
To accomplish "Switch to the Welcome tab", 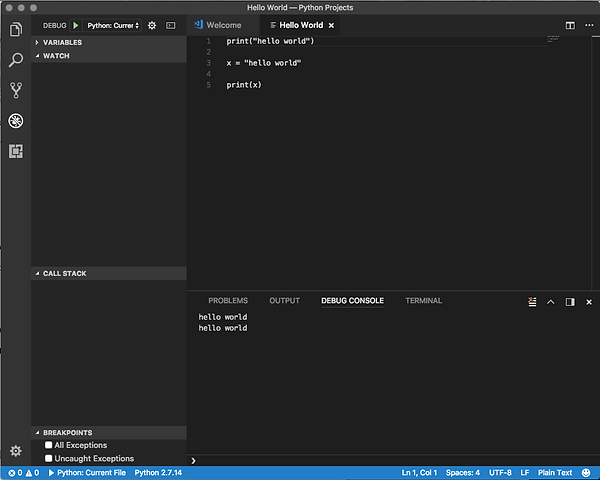I will coord(223,25).
